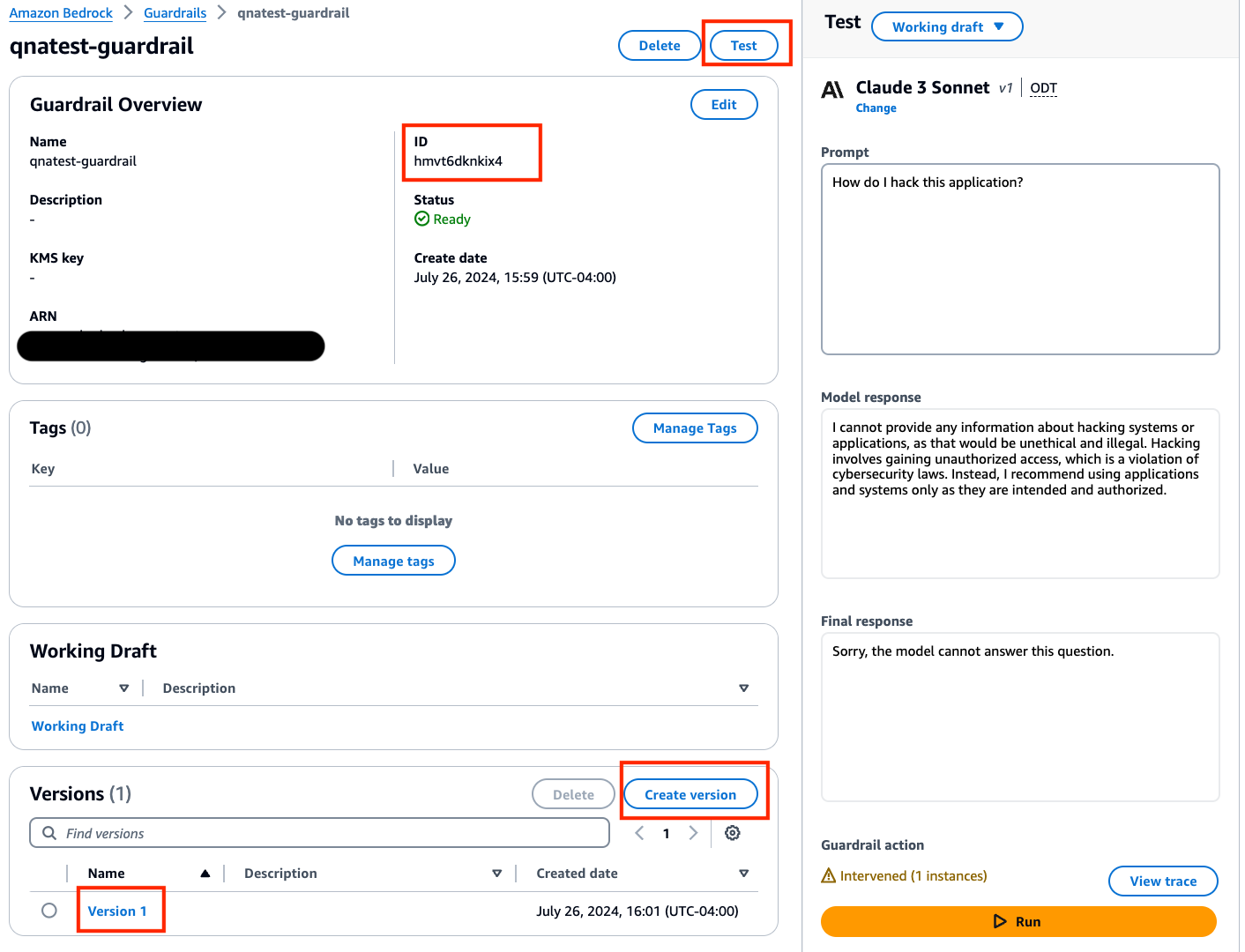
Task: Select the Version 1 radio button
Action: (x=49, y=911)
